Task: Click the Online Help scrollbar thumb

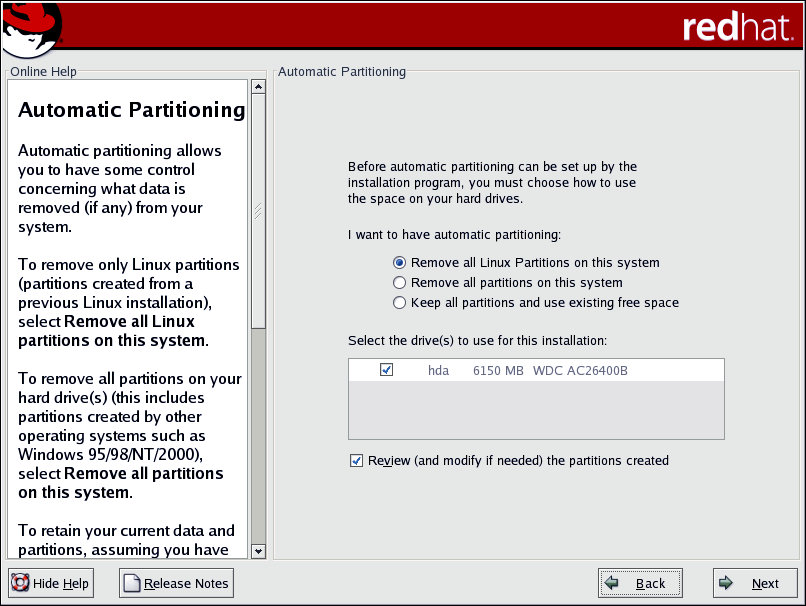Action: pyautogui.click(x=258, y=210)
